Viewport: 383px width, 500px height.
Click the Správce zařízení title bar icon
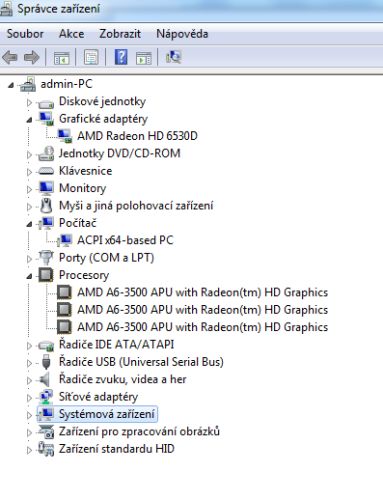[x=5, y=9]
